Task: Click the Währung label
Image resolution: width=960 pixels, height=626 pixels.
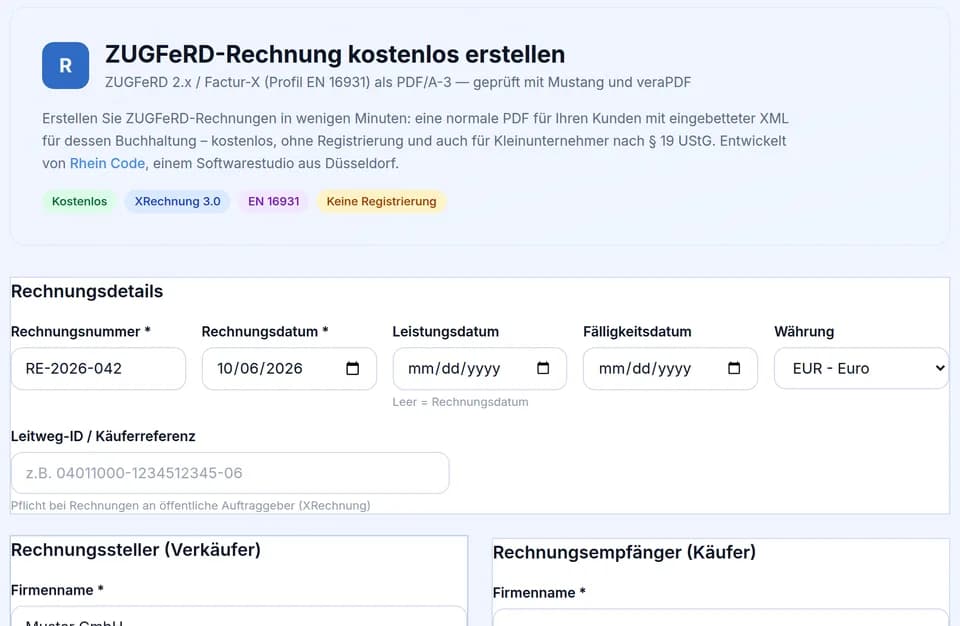Action: pos(804,331)
